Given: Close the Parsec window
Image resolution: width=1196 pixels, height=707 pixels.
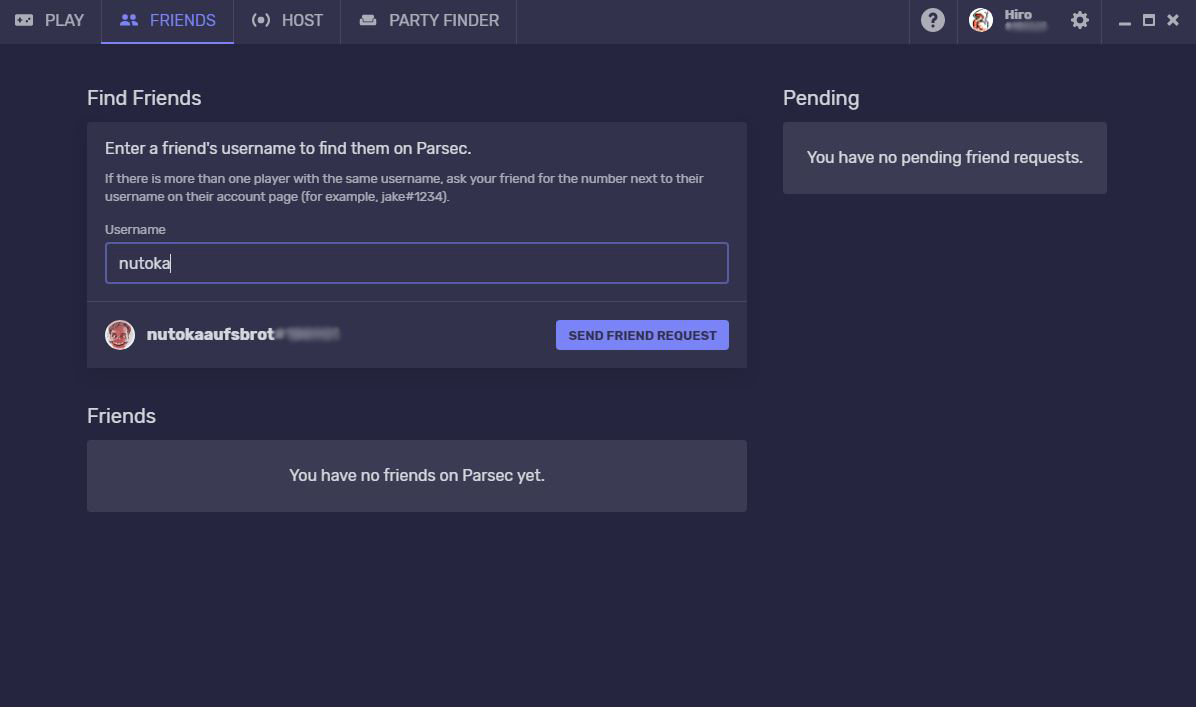Looking at the screenshot, I should tap(1173, 20).
